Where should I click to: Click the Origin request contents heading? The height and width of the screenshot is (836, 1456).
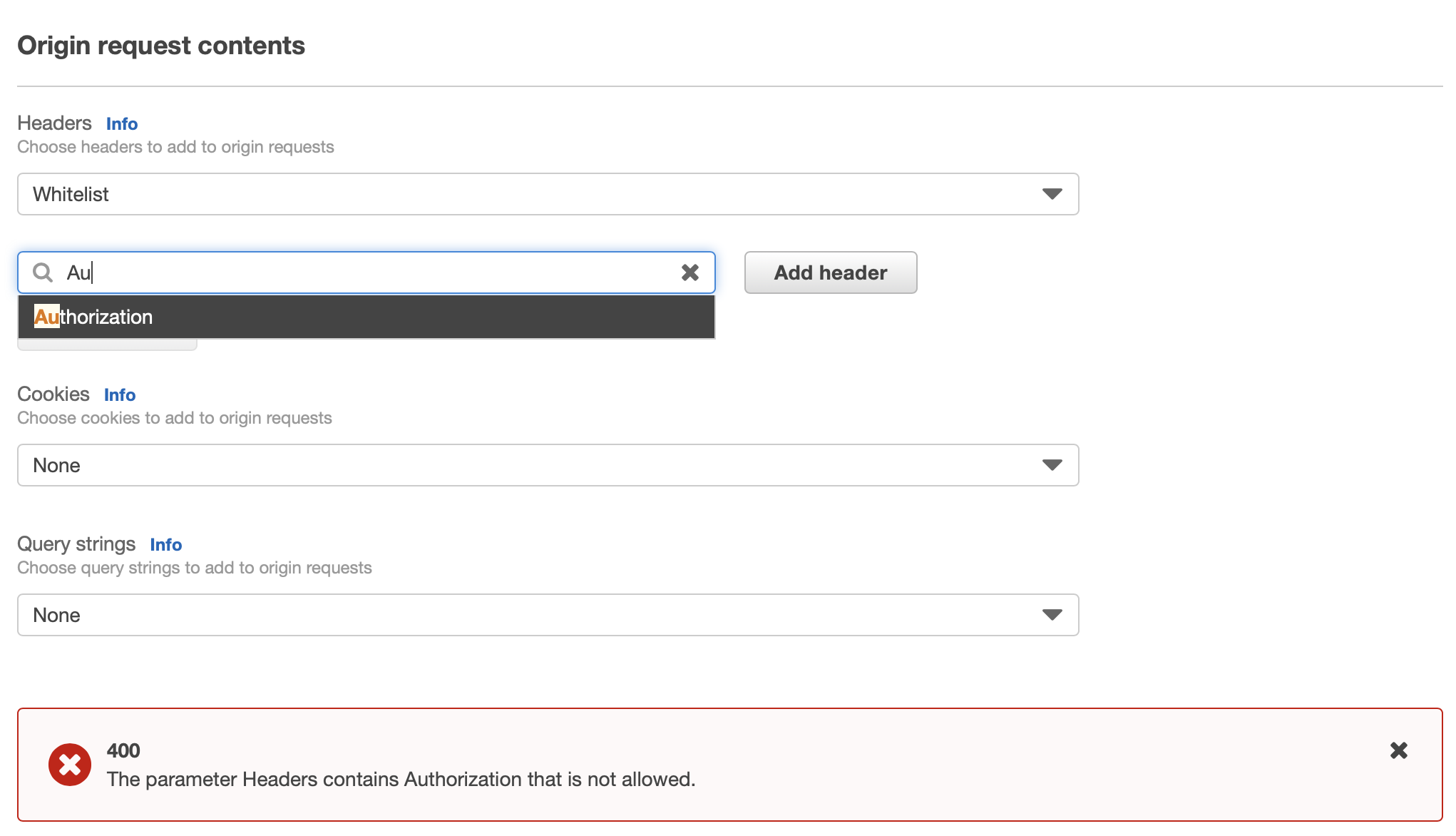pyautogui.click(x=161, y=46)
